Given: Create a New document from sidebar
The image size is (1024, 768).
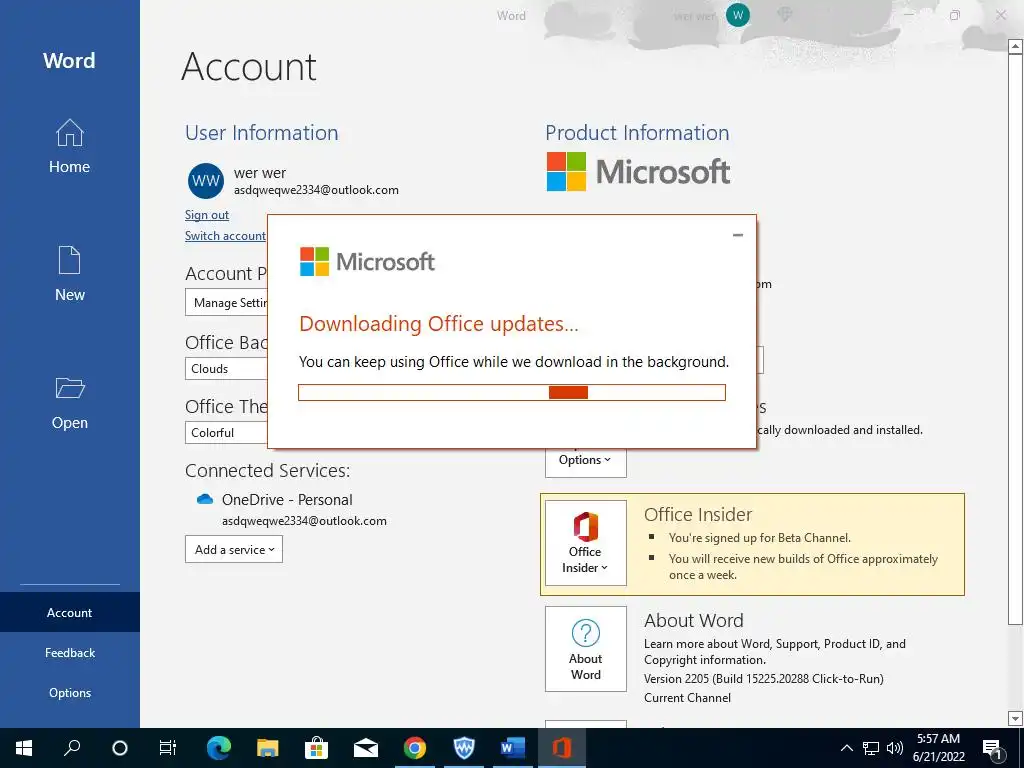Looking at the screenshot, I should click(69, 274).
